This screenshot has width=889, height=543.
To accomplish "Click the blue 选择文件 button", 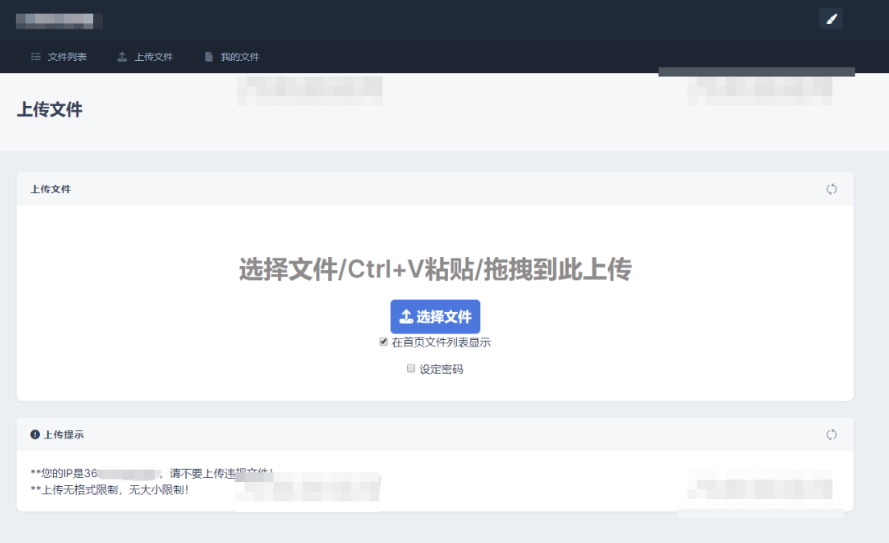I will (x=435, y=316).
